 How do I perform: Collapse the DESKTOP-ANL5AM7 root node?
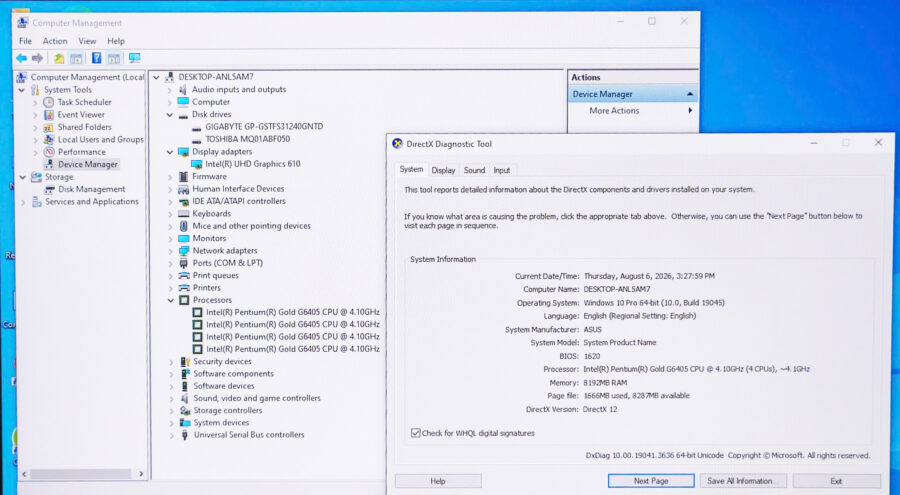point(156,77)
